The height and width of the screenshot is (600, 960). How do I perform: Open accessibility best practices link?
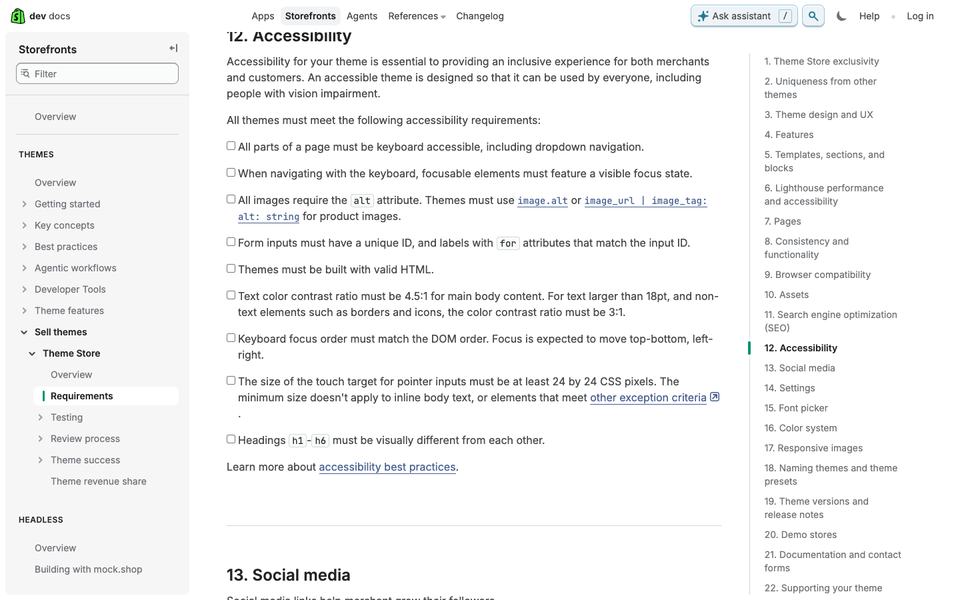(x=387, y=467)
